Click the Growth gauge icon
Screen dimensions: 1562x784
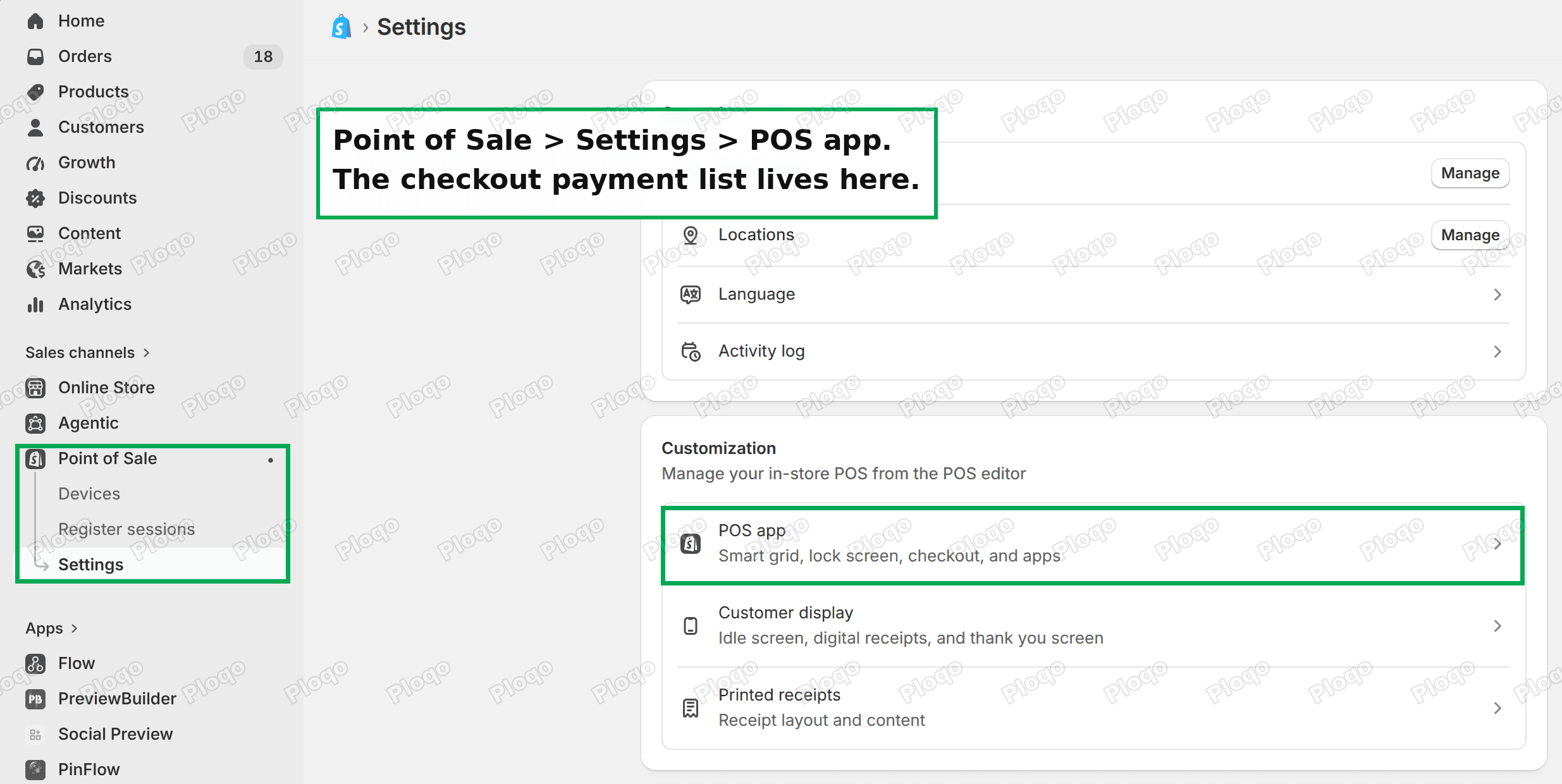coord(35,162)
